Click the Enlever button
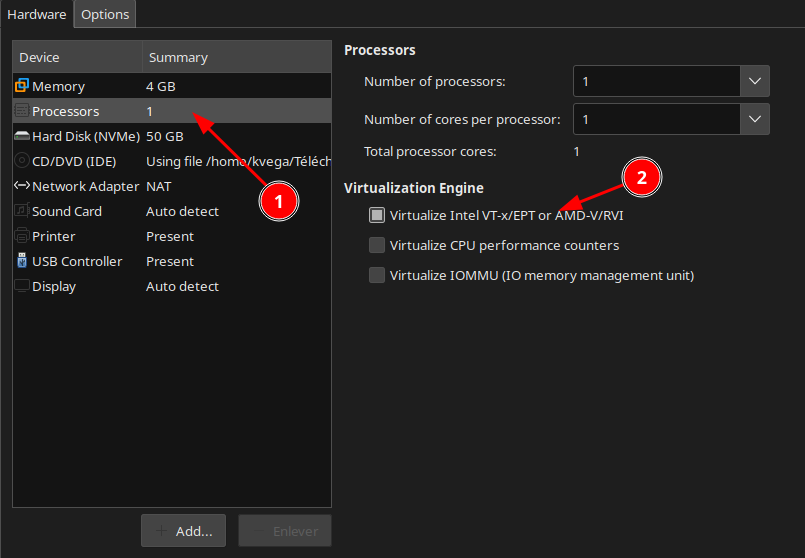Image resolution: width=805 pixels, height=558 pixels. (285, 531)
